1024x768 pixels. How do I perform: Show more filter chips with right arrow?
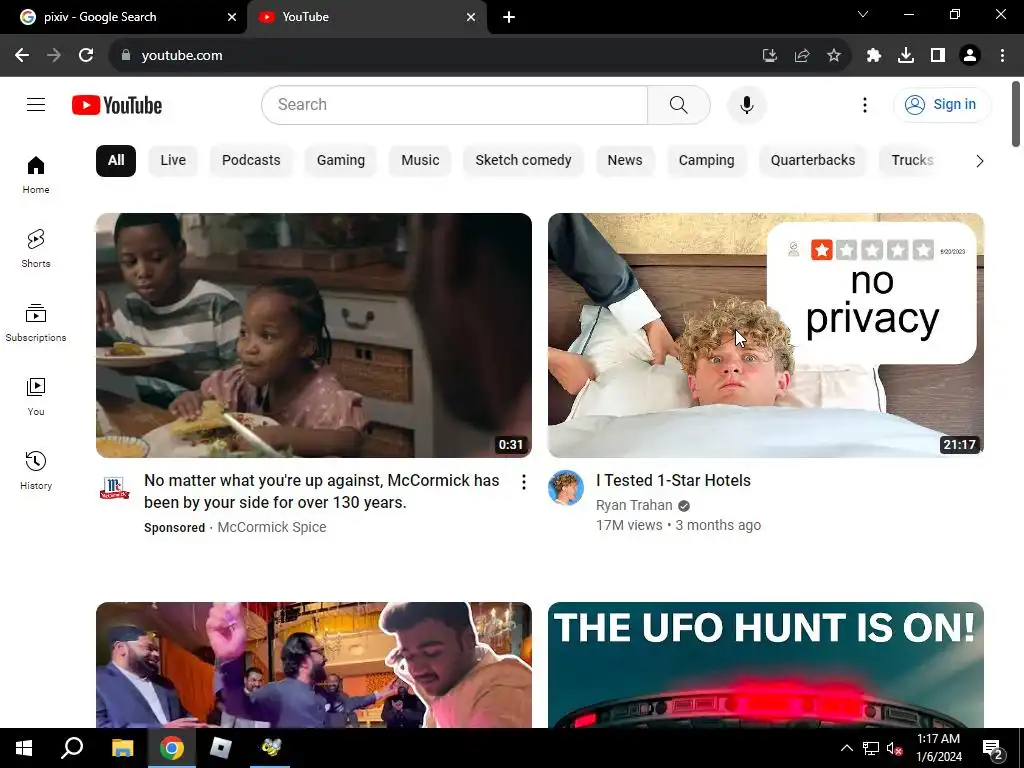pos(979,161)
